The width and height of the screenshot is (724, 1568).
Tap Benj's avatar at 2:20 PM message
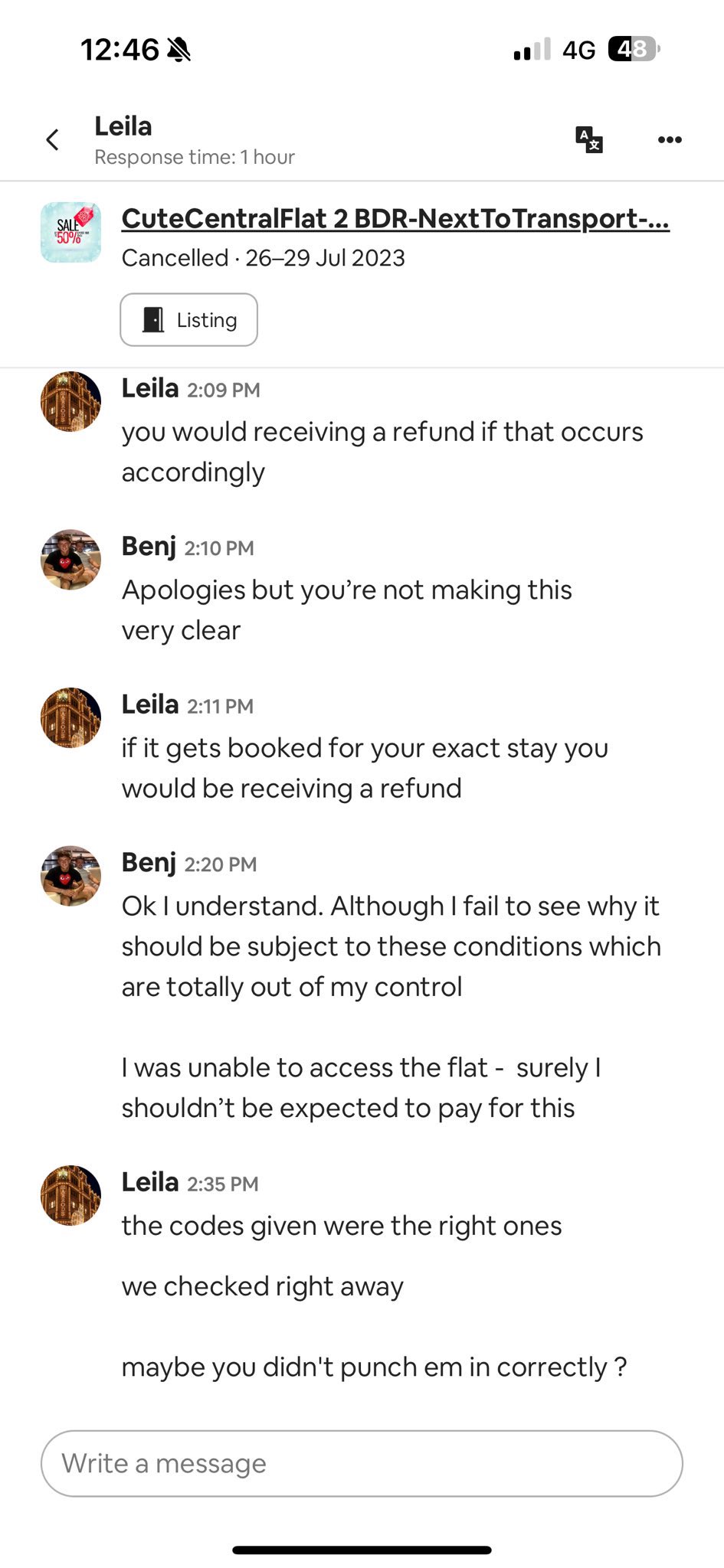click(70, 876)
